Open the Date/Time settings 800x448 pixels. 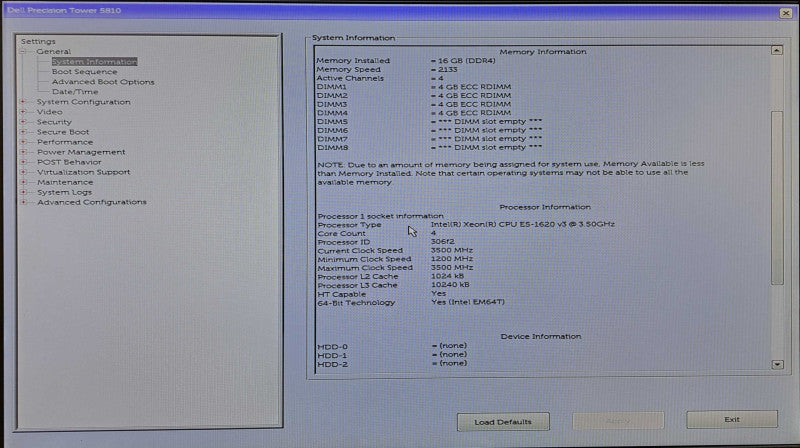[x=75, y=92]
